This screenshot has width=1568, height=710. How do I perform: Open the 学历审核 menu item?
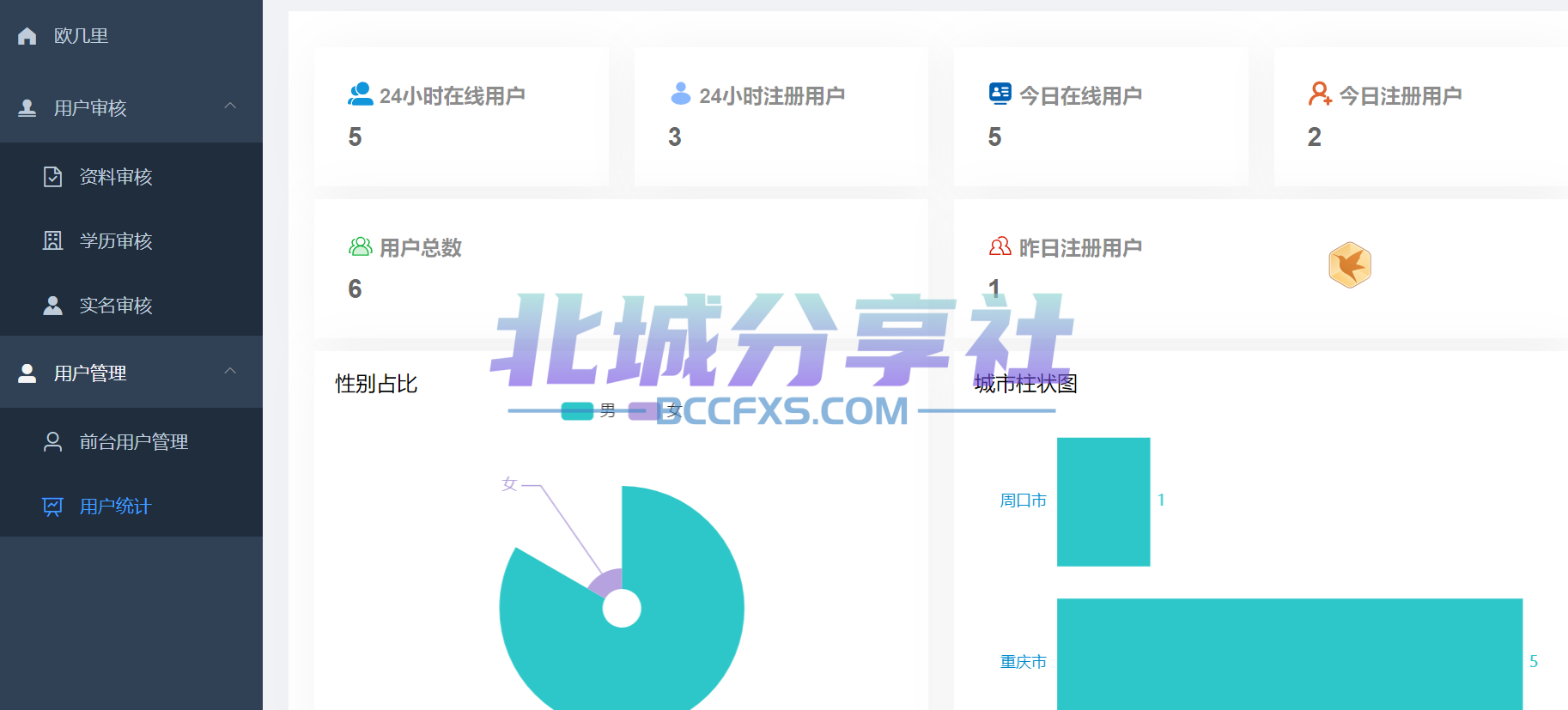[x=116, y=241]
